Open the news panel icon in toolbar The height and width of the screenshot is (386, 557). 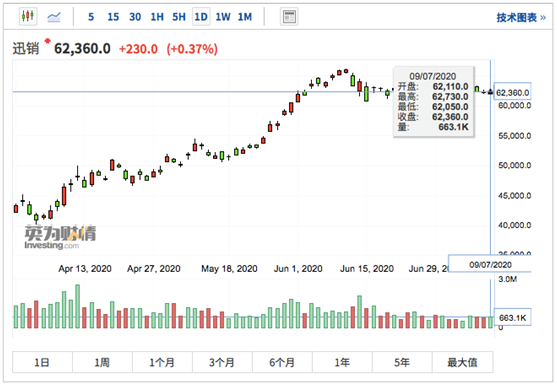pos(289,17)
